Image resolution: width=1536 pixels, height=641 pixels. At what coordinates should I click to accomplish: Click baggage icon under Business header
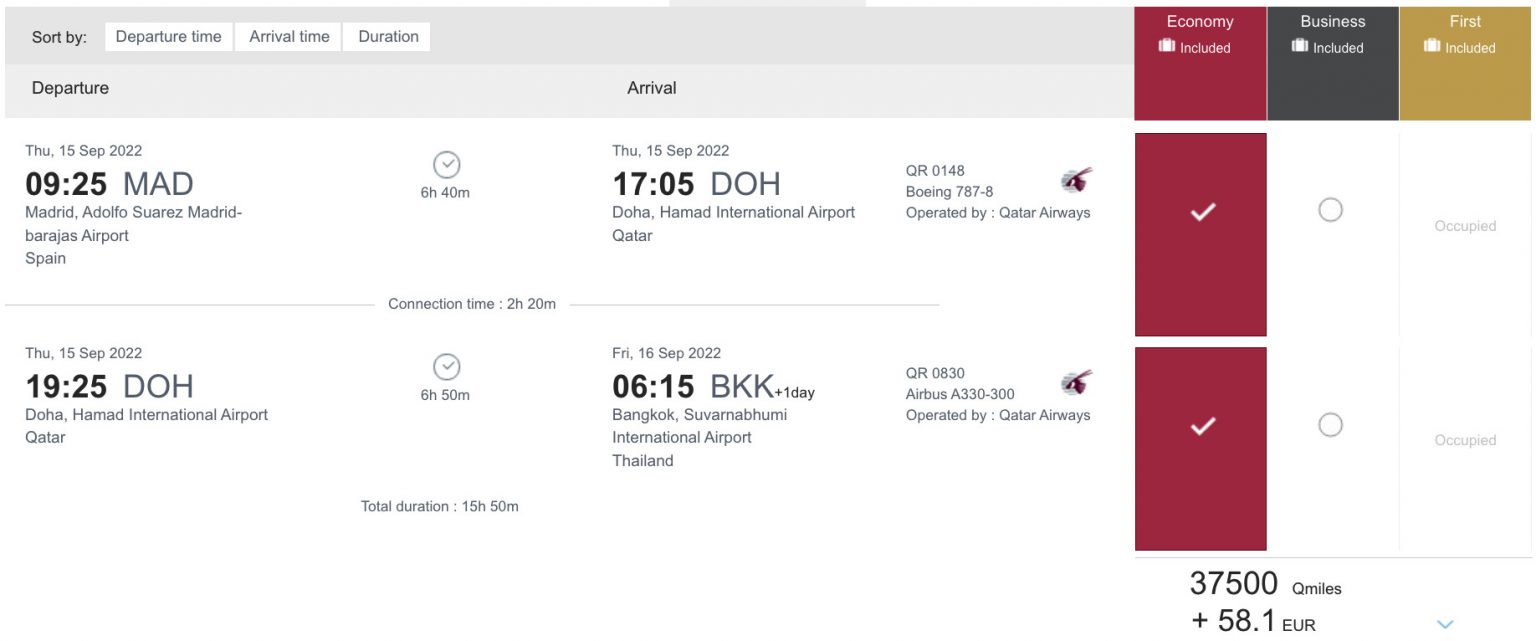click(x=1299, y=46)
